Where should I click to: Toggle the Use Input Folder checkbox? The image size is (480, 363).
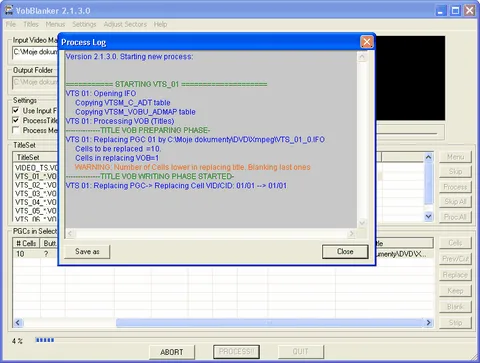click(16, 110)
